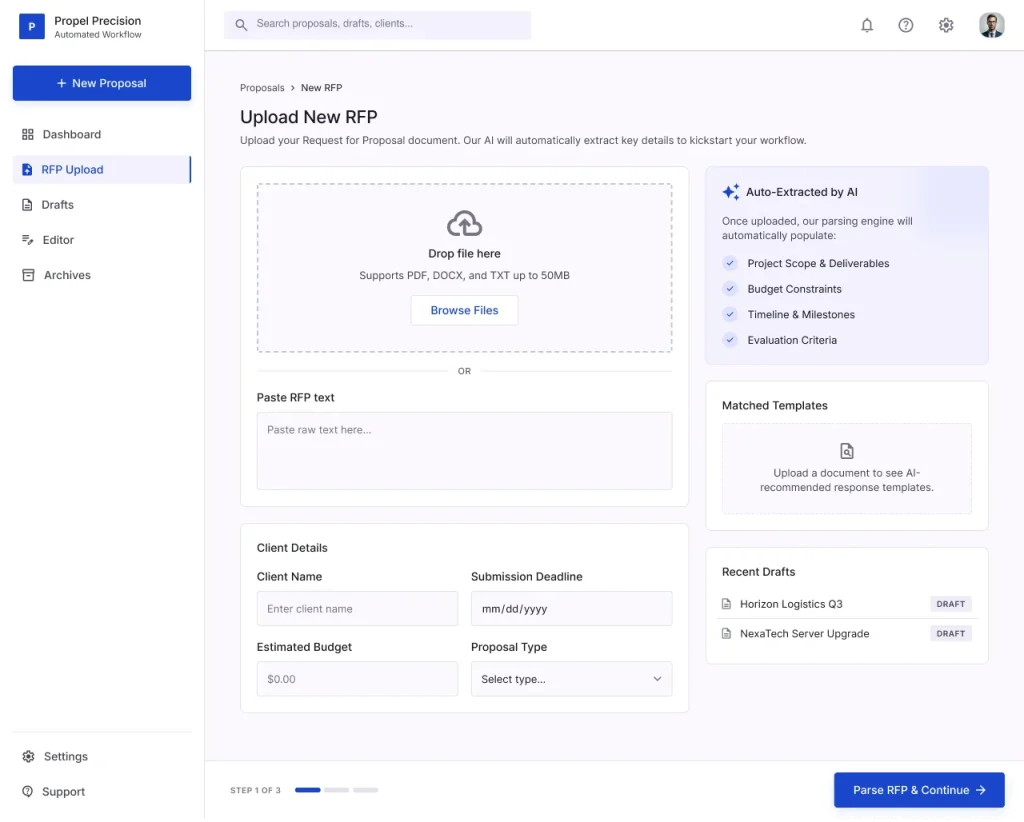Click the arrow icon in Parse RFP button

[x=980, y=790]
